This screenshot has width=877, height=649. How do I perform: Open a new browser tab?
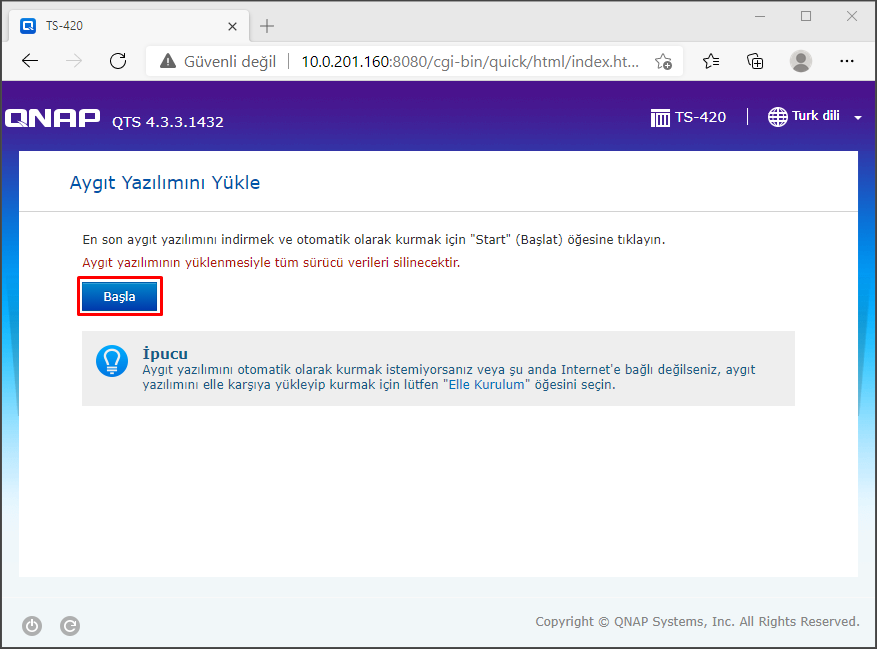tap(267, 25)
